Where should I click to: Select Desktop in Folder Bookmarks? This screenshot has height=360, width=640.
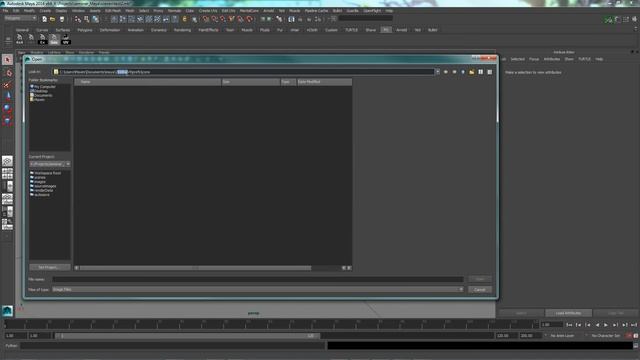pyautogui.click(x=39, y=91)
